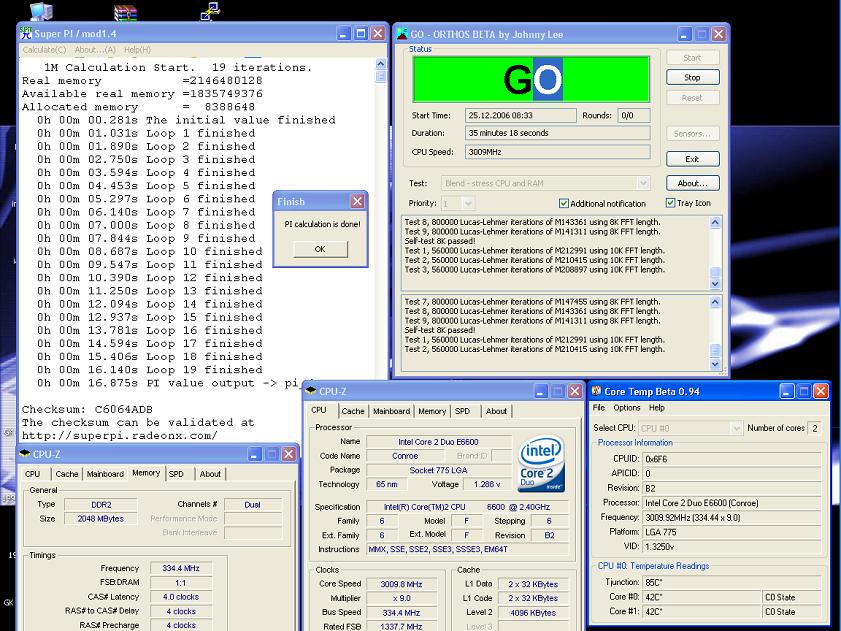This screenshot has height=631, width=841.
Task: Click the Exit button in ORTHOS
Action: coord(692,159)
